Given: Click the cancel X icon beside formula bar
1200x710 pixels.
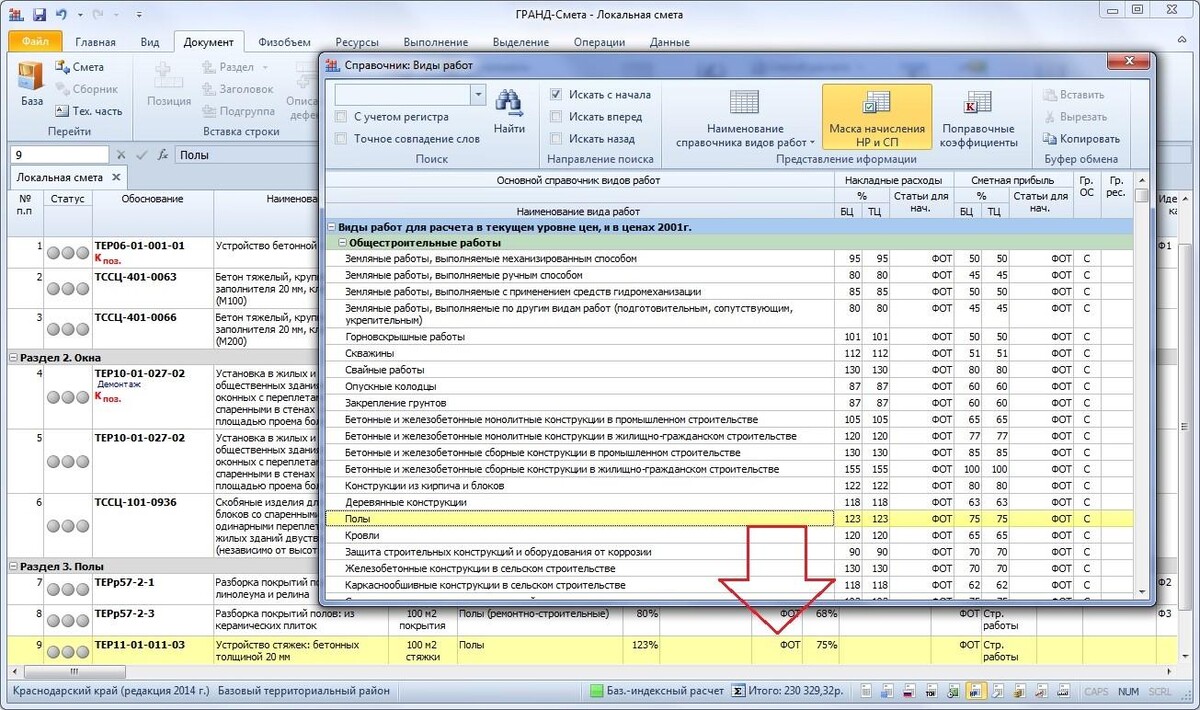Looking at the screenshot, I should [121, 155].
